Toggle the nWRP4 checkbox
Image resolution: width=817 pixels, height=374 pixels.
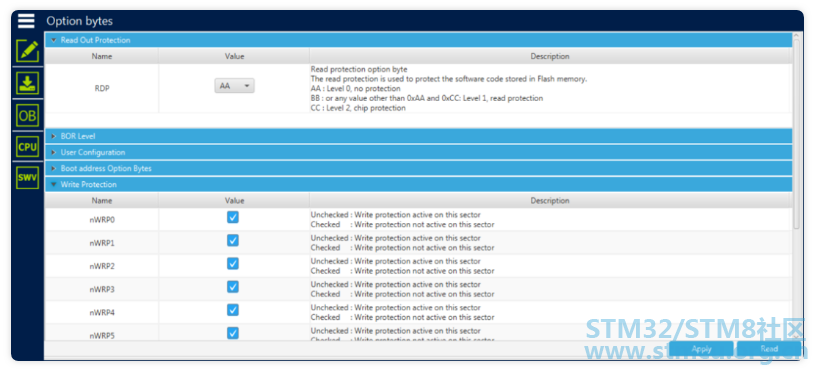233,310
